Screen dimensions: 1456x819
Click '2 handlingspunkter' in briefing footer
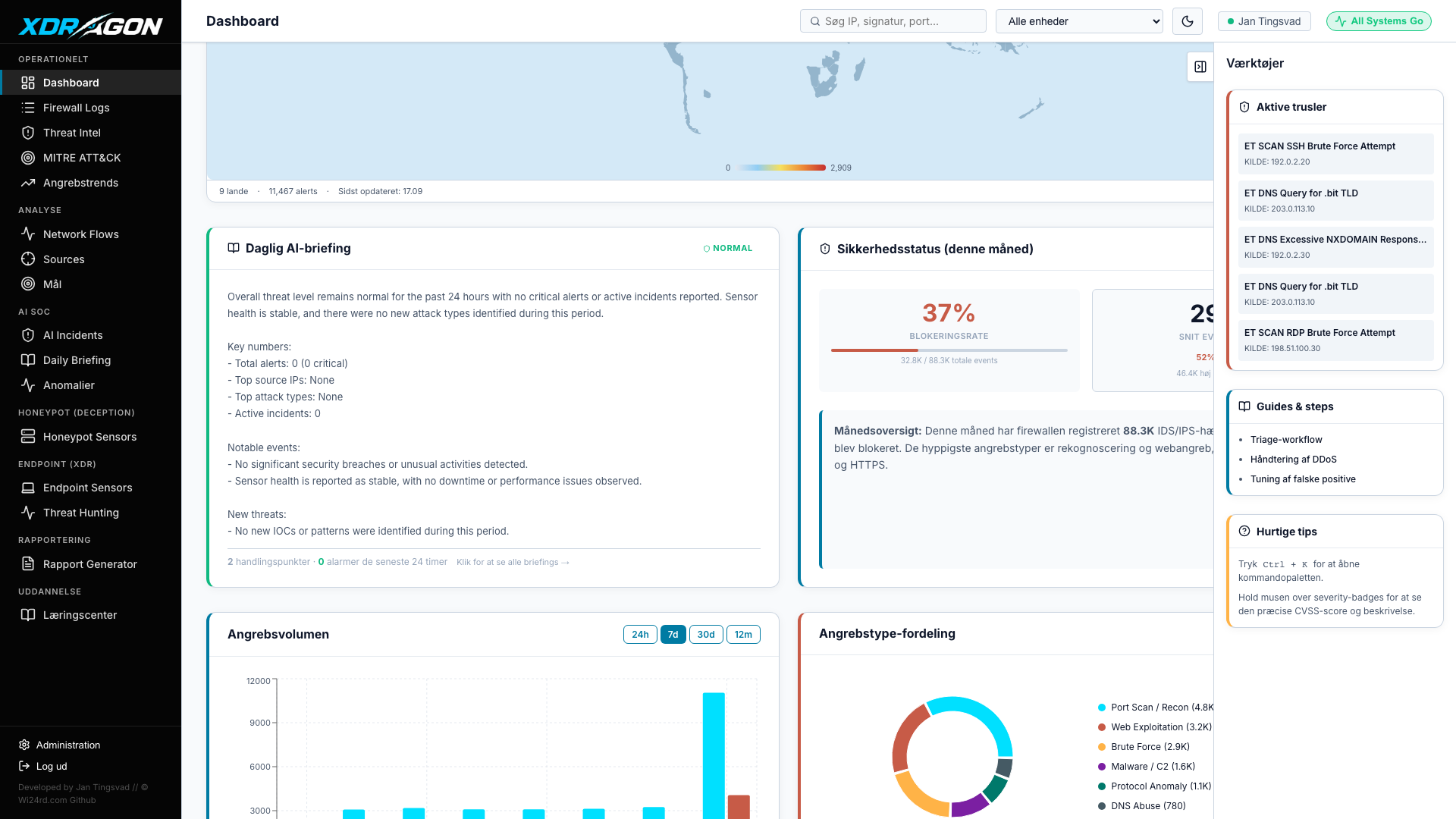tap(268, 562)
